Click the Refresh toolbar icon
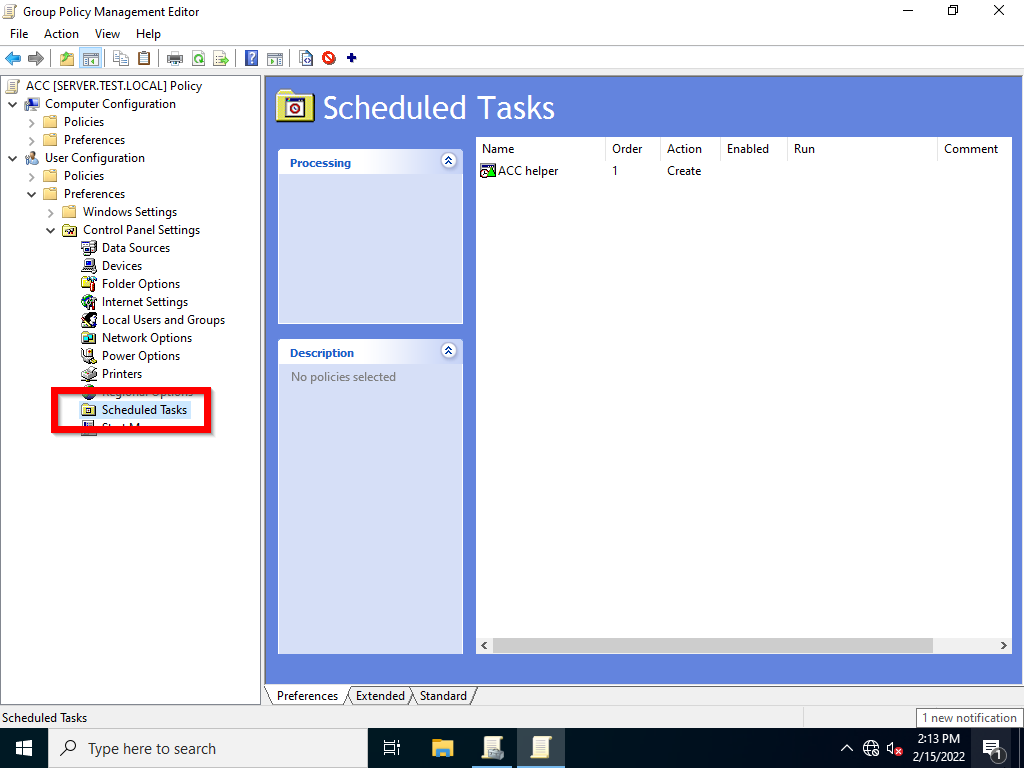1024x768 pixels. tap(199, 58)
